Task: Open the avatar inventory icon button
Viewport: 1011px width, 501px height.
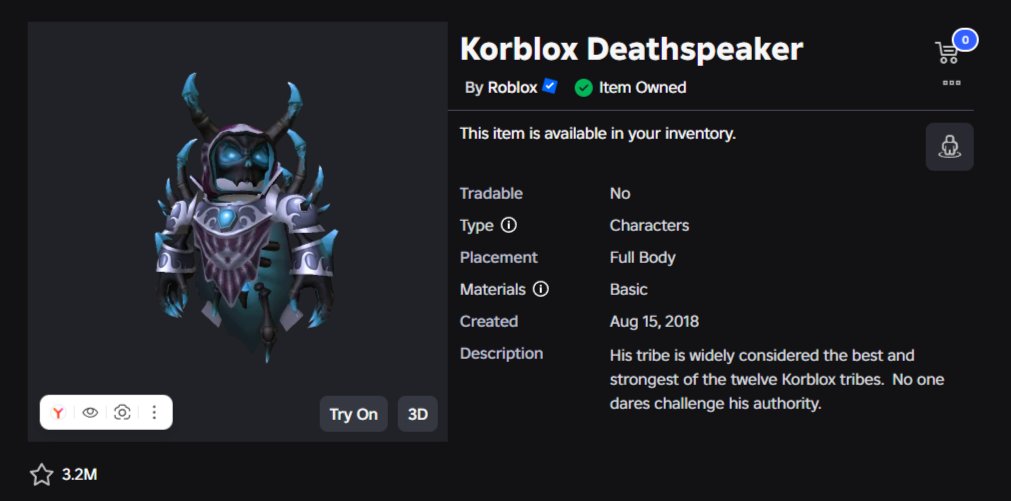Action: (x=949, y=147)
